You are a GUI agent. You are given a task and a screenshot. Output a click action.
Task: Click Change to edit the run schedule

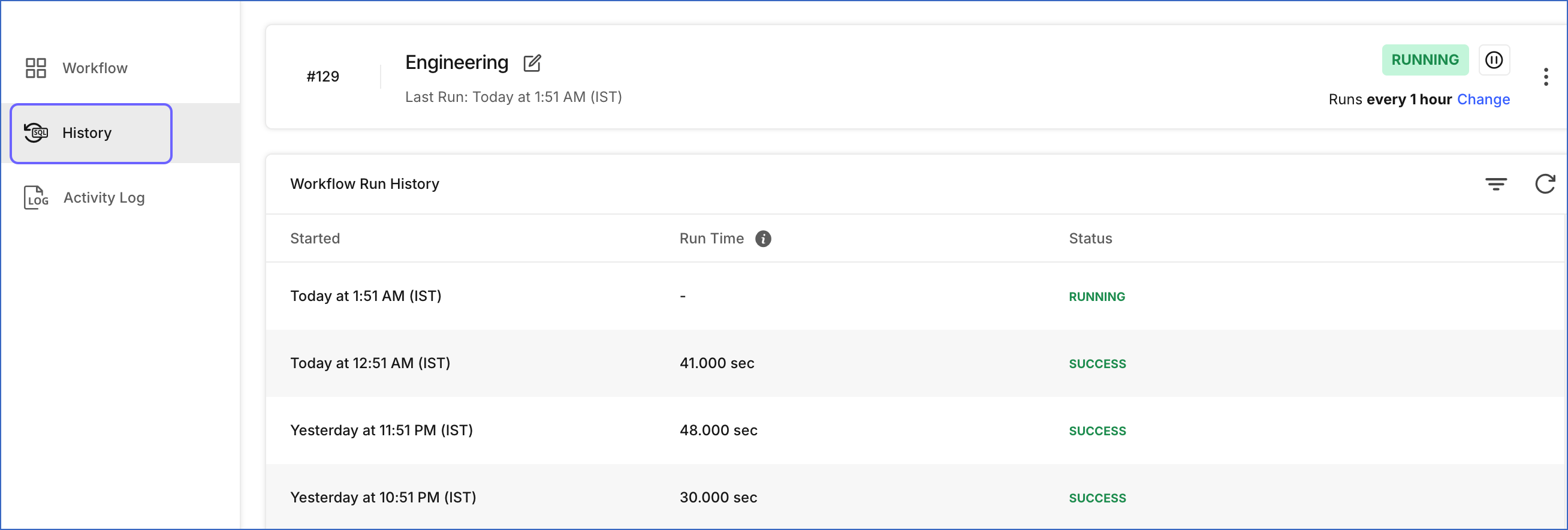click(x=1483, y=100)
